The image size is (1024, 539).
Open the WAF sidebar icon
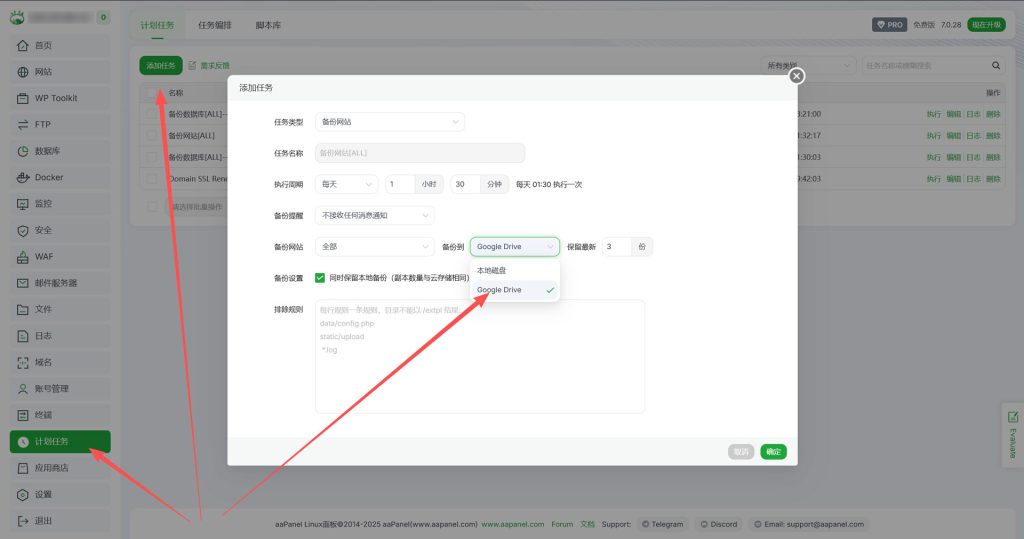23,256
